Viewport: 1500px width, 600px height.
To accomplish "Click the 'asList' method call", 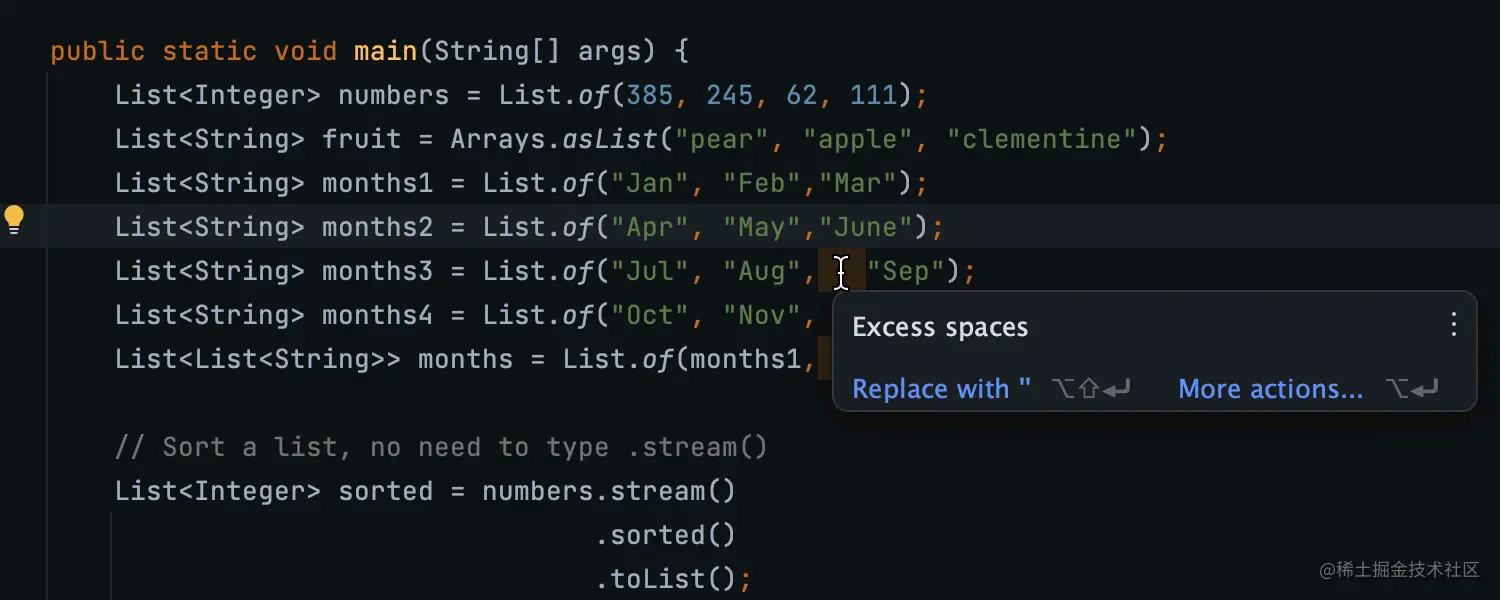I will (x=610, y=139).
